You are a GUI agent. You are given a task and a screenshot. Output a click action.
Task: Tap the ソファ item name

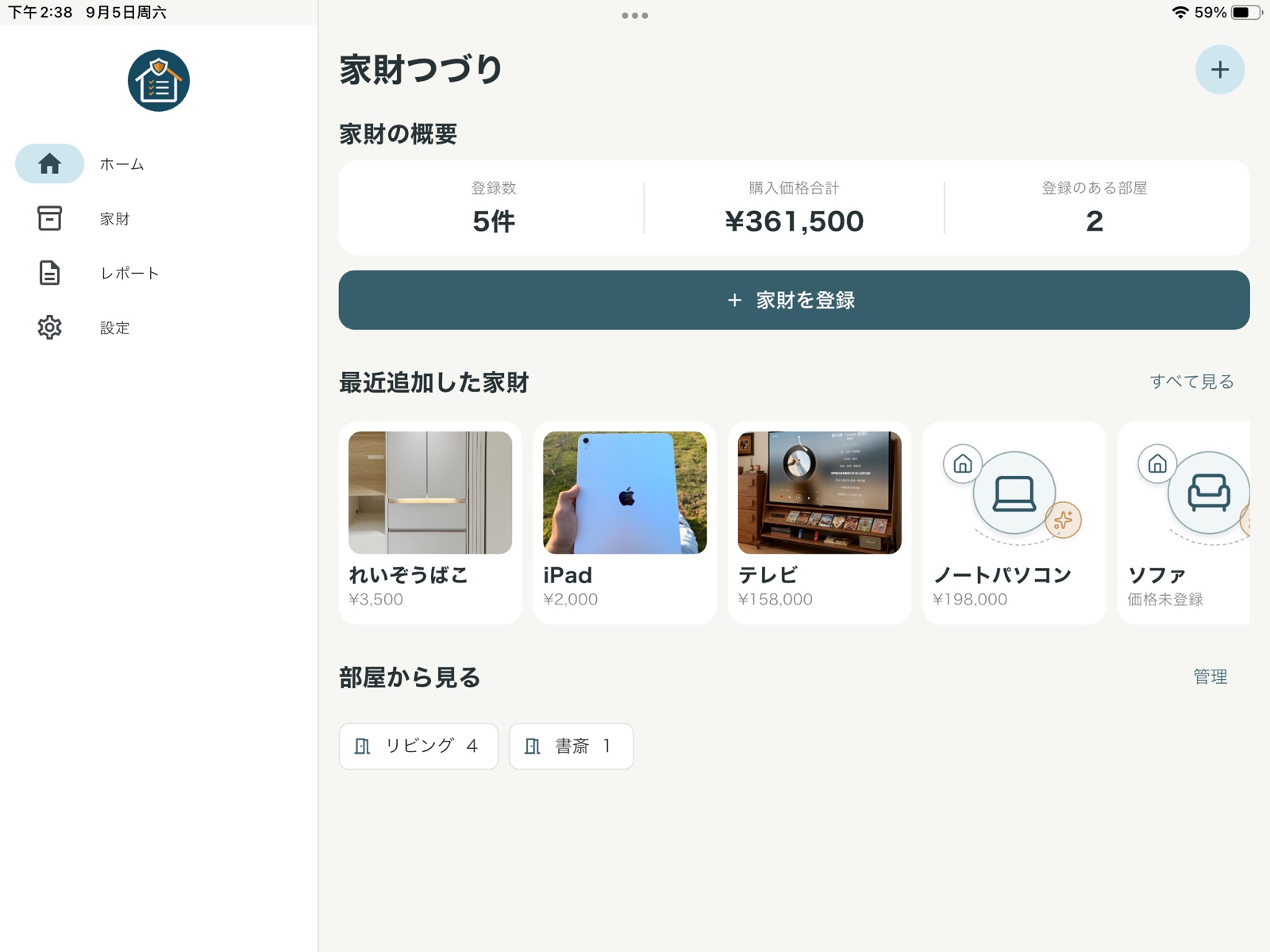(x=1156, y=575)
